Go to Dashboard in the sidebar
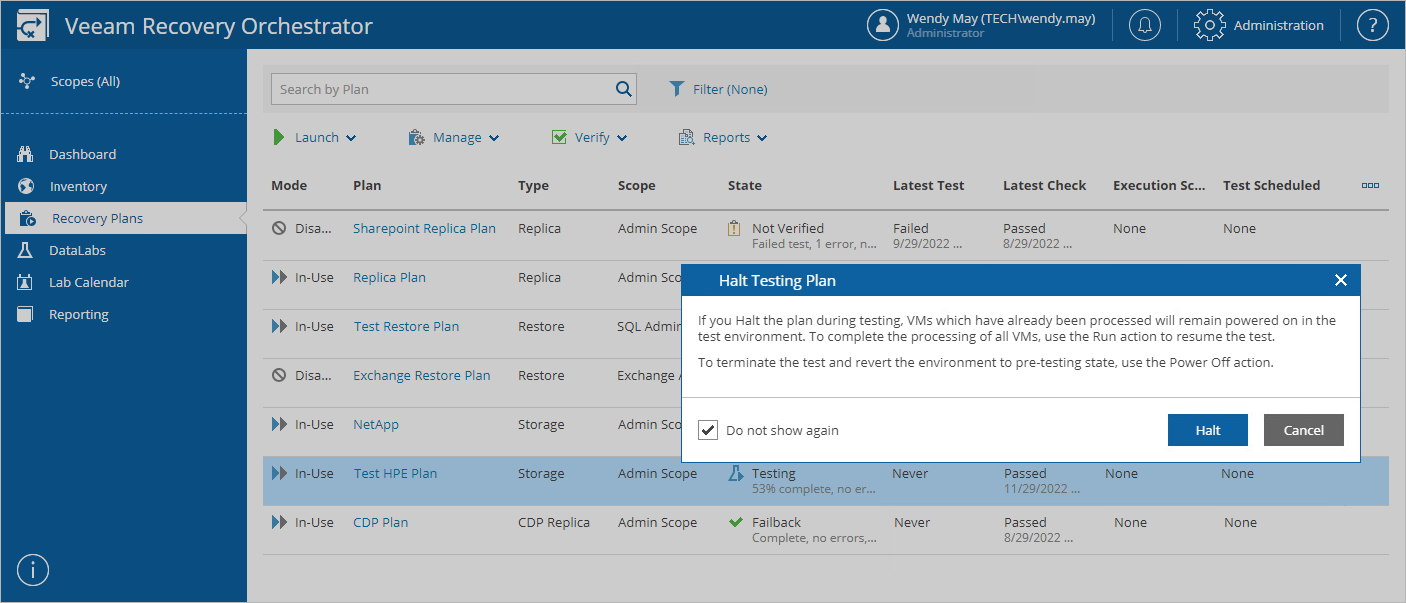The image size is (1406, 603). click(82, 154)
